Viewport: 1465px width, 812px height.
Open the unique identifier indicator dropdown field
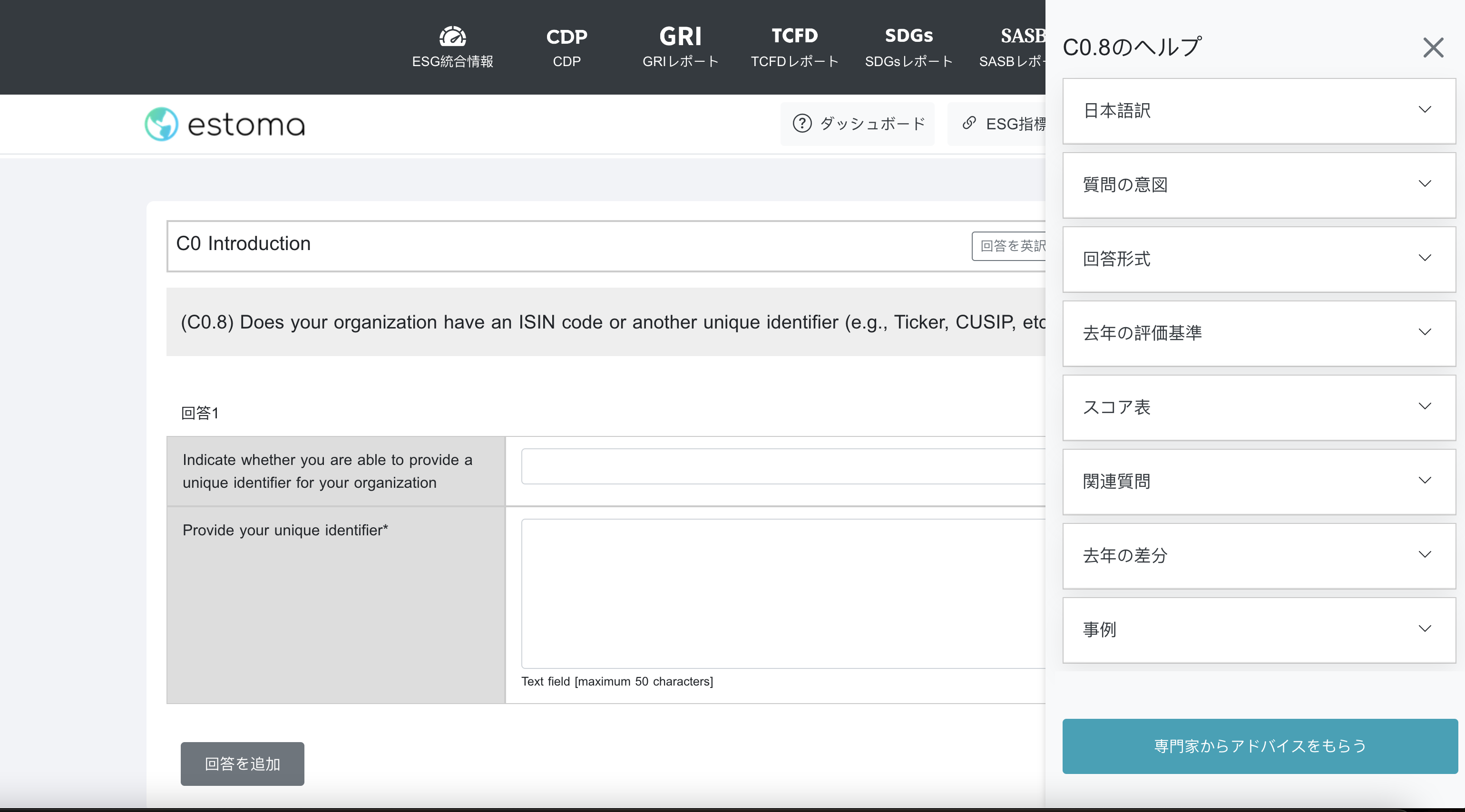click(782, 466)
